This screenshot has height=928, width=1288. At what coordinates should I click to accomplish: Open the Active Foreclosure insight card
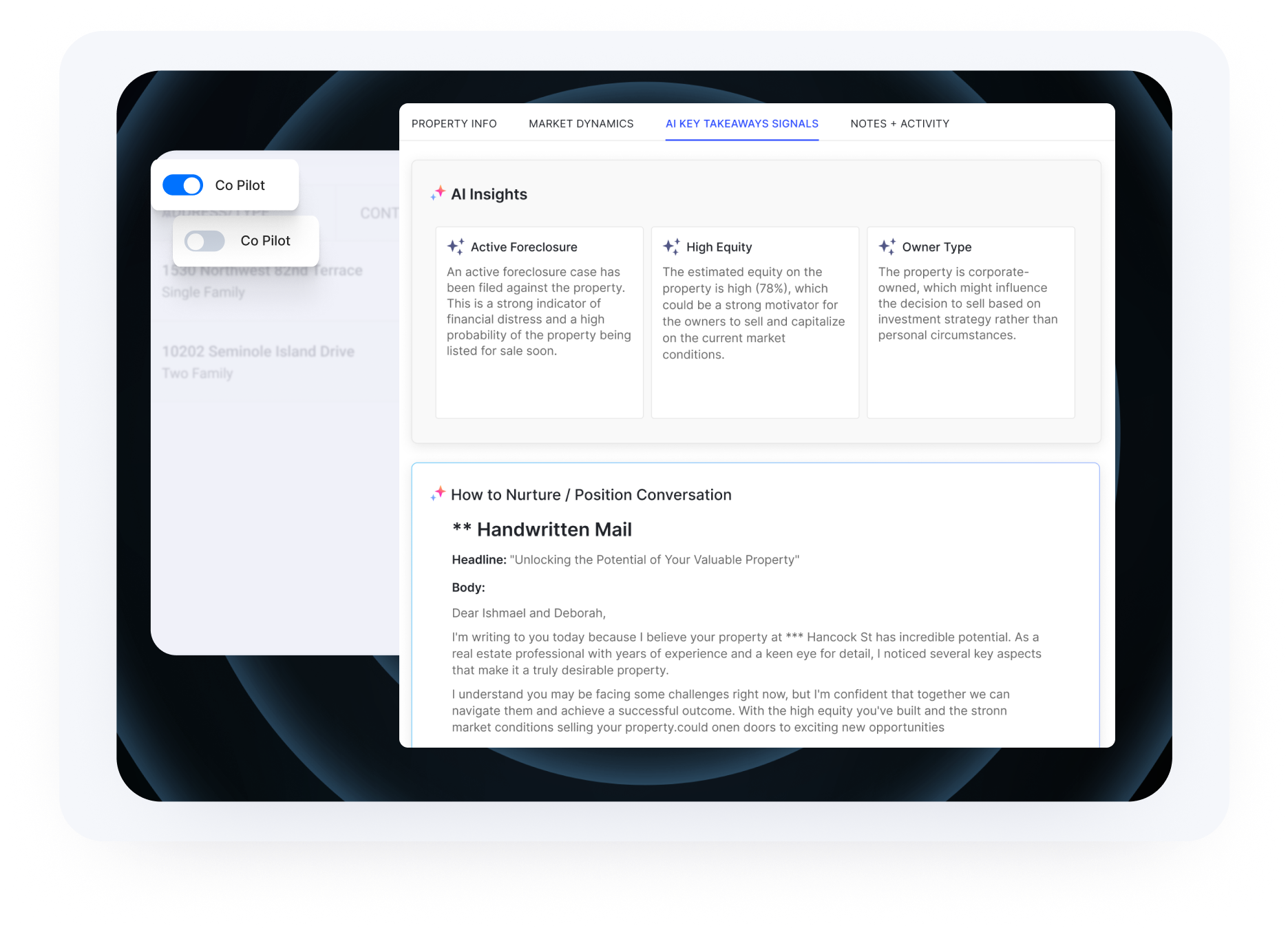click(539, 322)
